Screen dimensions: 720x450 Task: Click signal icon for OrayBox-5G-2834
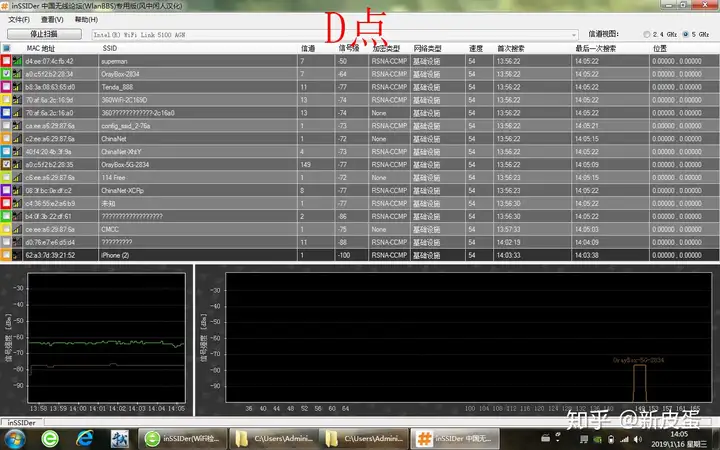[17, 164]
